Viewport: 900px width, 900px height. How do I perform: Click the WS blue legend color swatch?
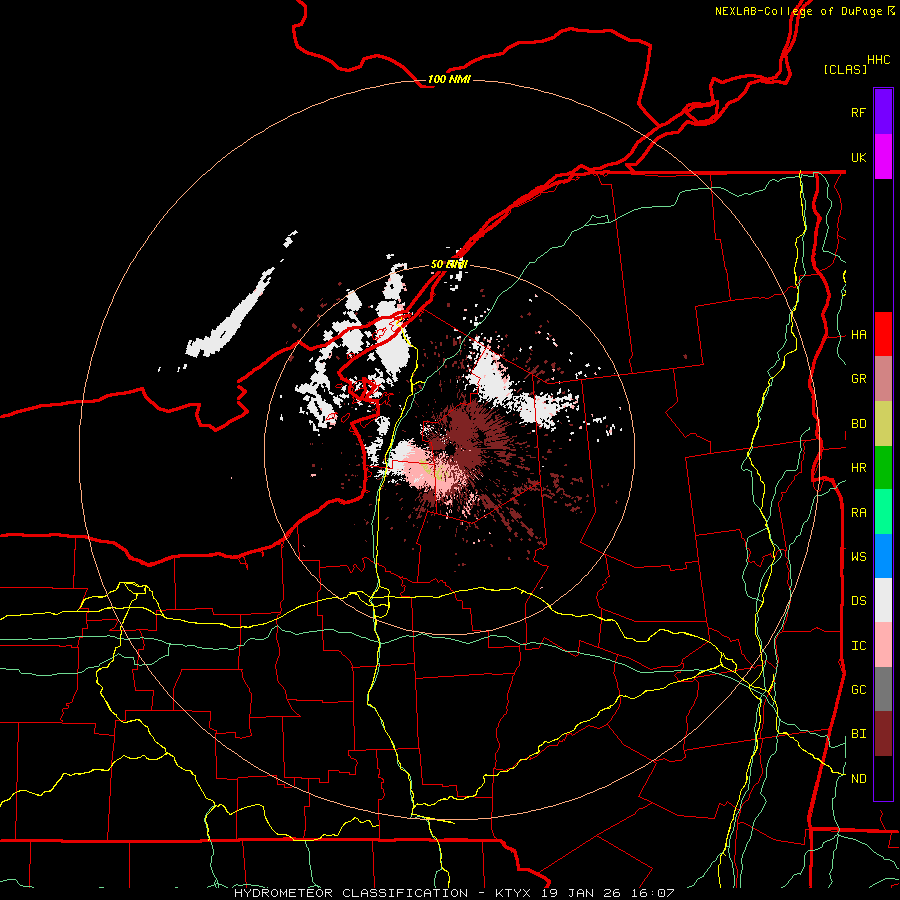pyautogui.click(x=883, y=556)
